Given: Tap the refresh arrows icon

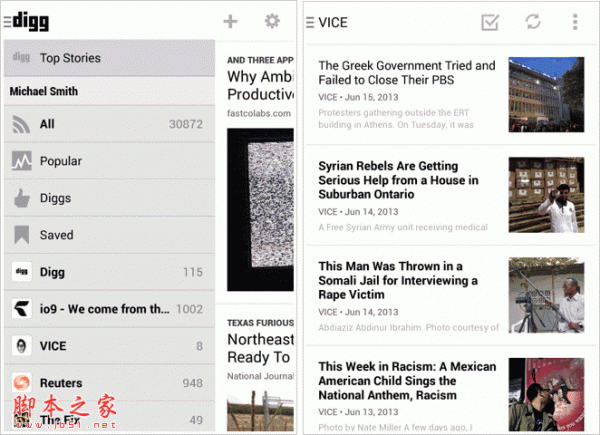Looking at the screenshot, I should [x=533, y=22].
